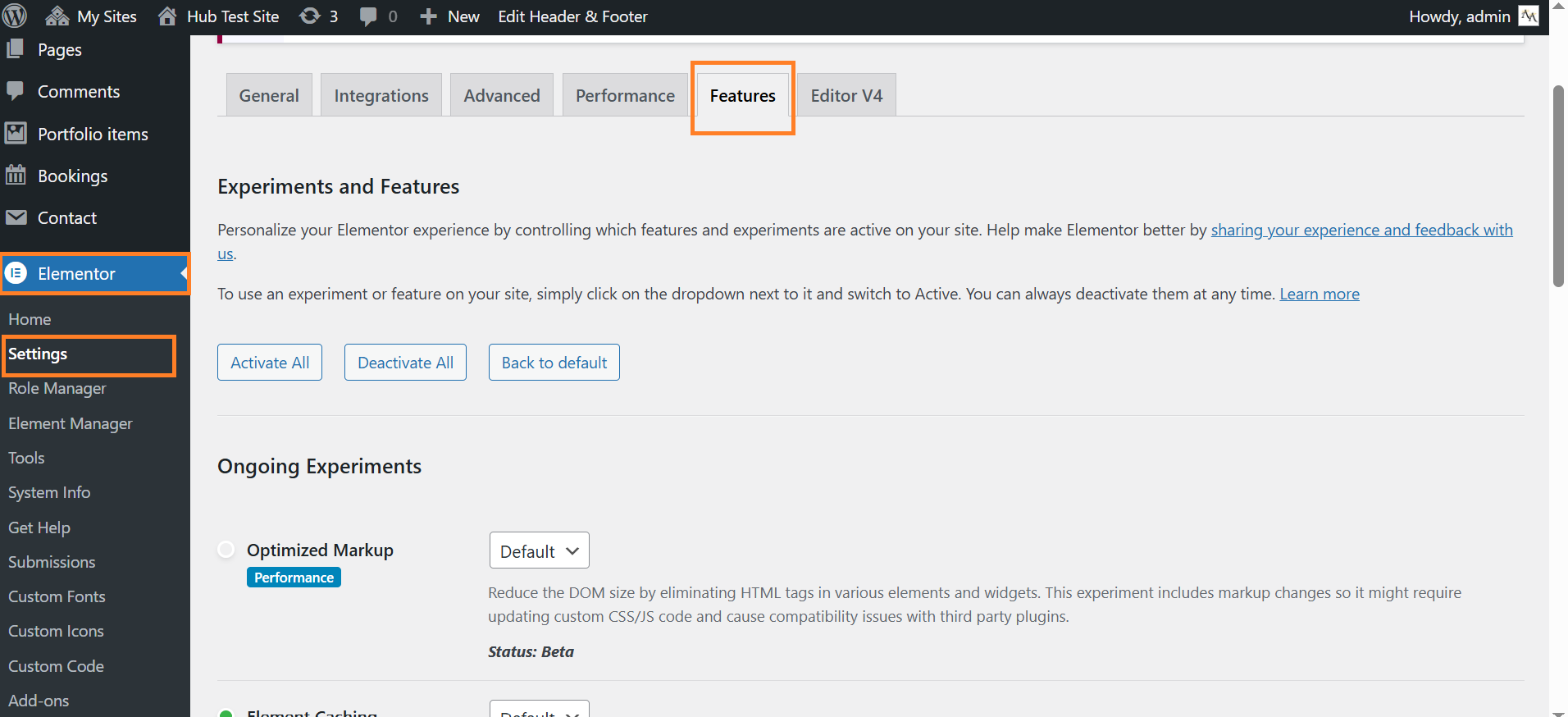Click the Activate All button
The height and width of the screenshot is (717, 1568).
click(x=270, y=362)
